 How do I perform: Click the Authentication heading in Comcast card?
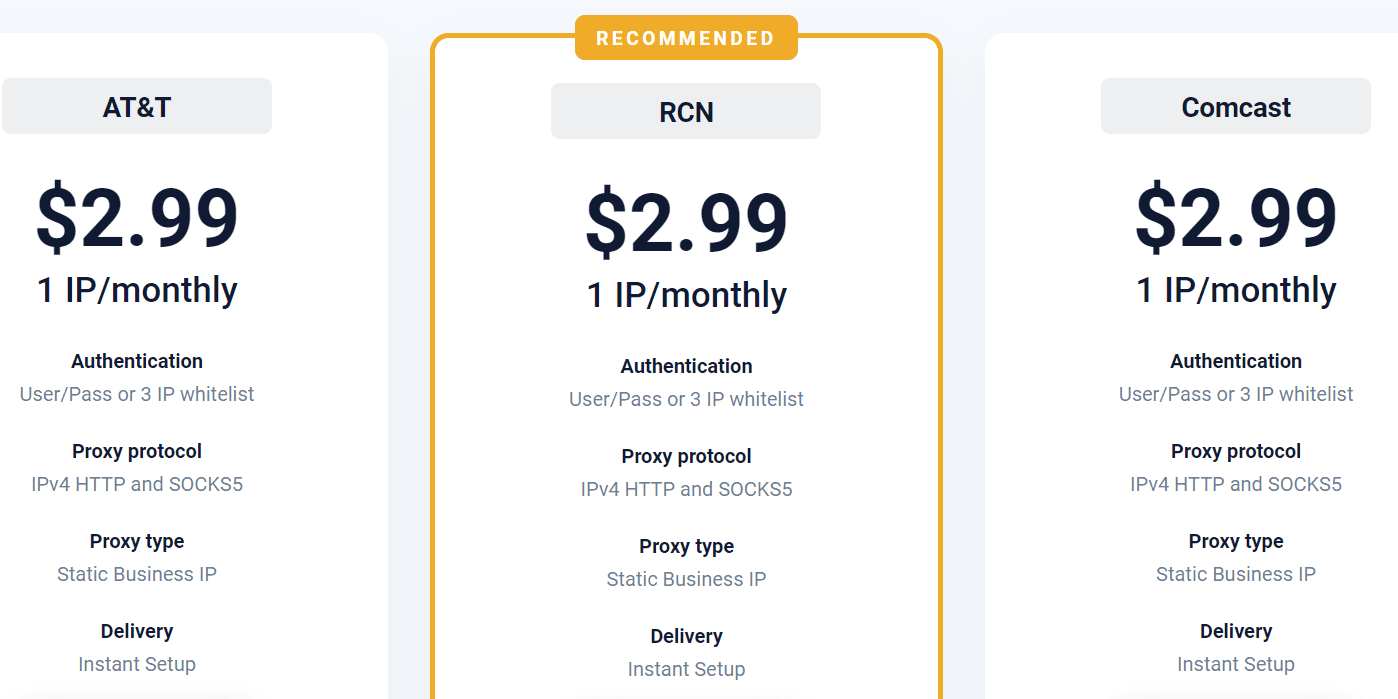click(x=1236, y=361)
